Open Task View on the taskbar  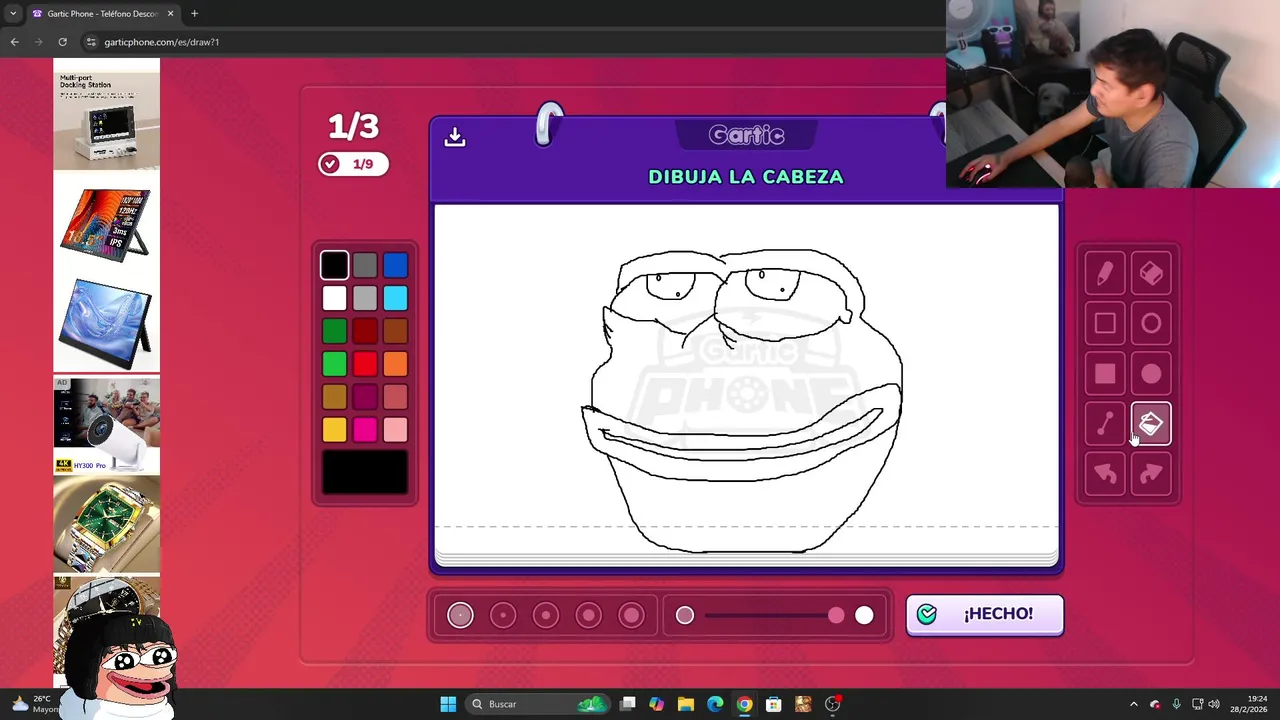point(627,704)
